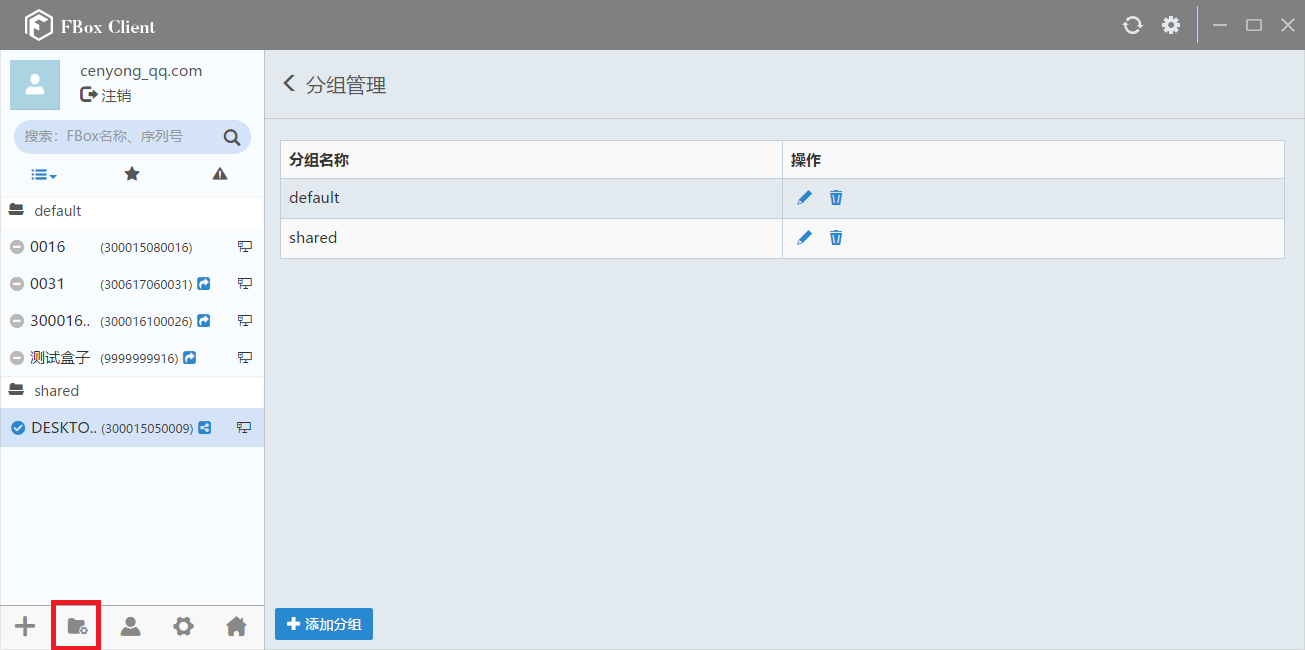Screen dimensions: 1305x650
Task: Click monitor icon on 0016 row
Action: coord(244,247)
